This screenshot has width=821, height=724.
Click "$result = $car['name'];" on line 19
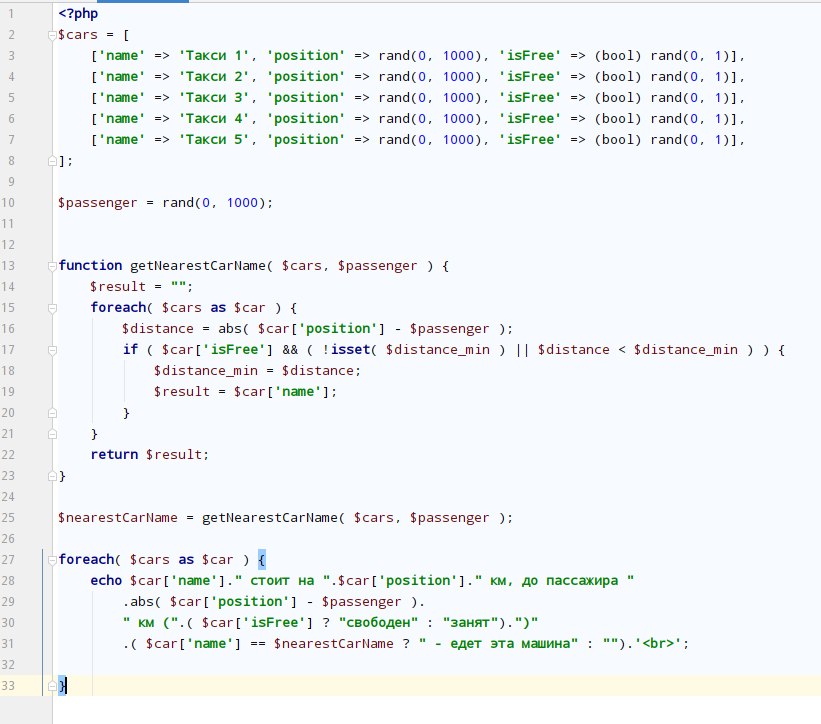245,392
